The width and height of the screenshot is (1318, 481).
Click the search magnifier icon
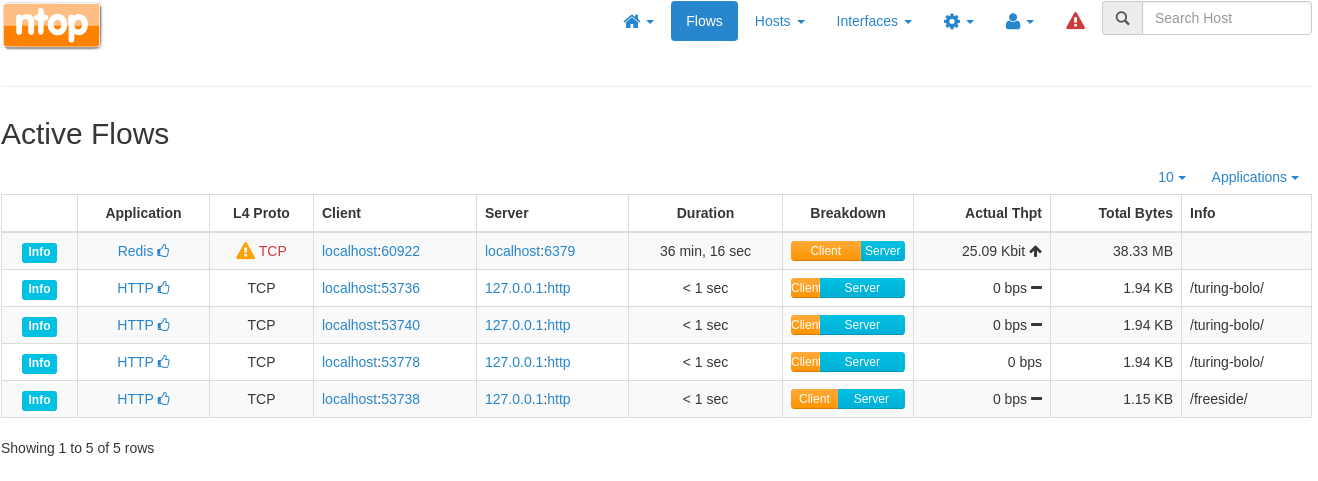tap(1122, 18)
